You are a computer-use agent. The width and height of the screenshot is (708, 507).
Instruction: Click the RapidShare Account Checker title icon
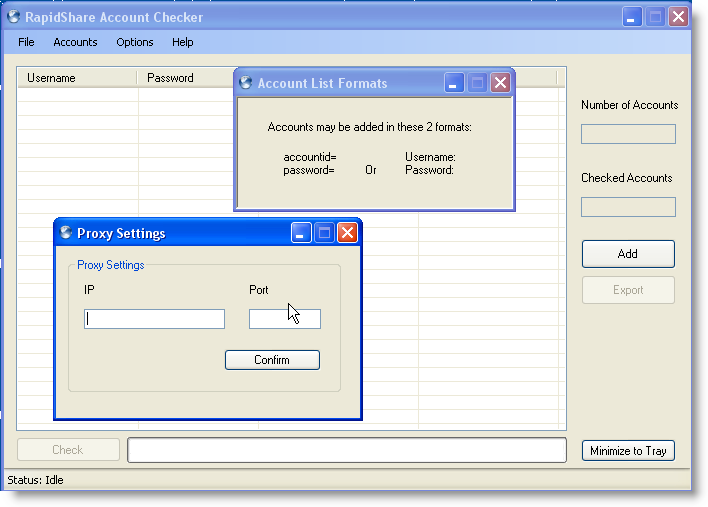click(14, 16)
